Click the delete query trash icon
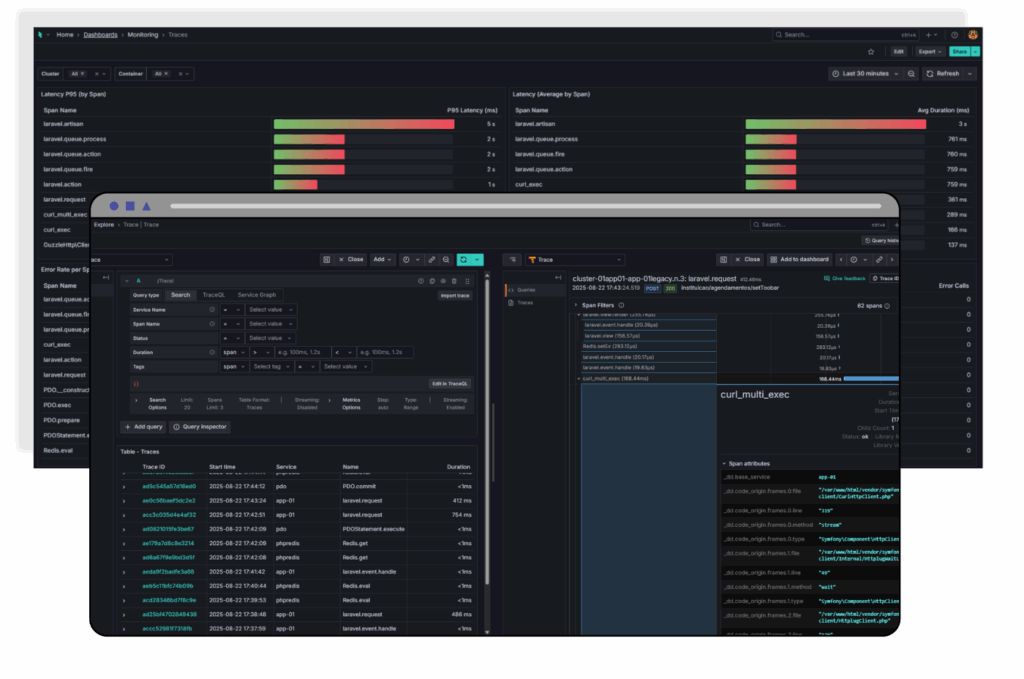This screenshot has width=1024, height=679. click(454, 282)
